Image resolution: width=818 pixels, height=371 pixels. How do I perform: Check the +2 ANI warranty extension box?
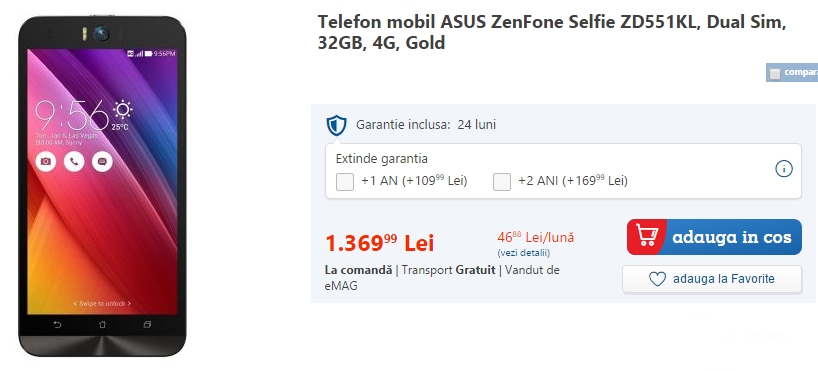502,182
